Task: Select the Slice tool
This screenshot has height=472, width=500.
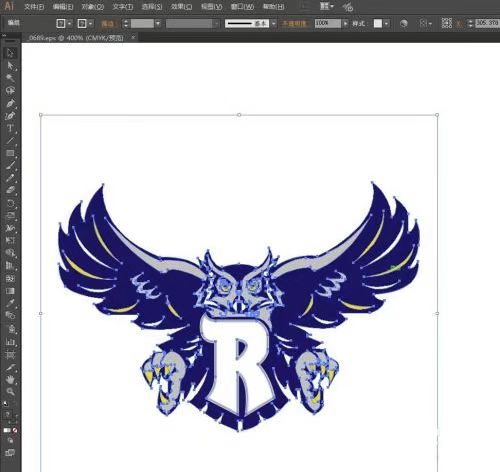Action: pyautogui.click(x=10, y=367)
